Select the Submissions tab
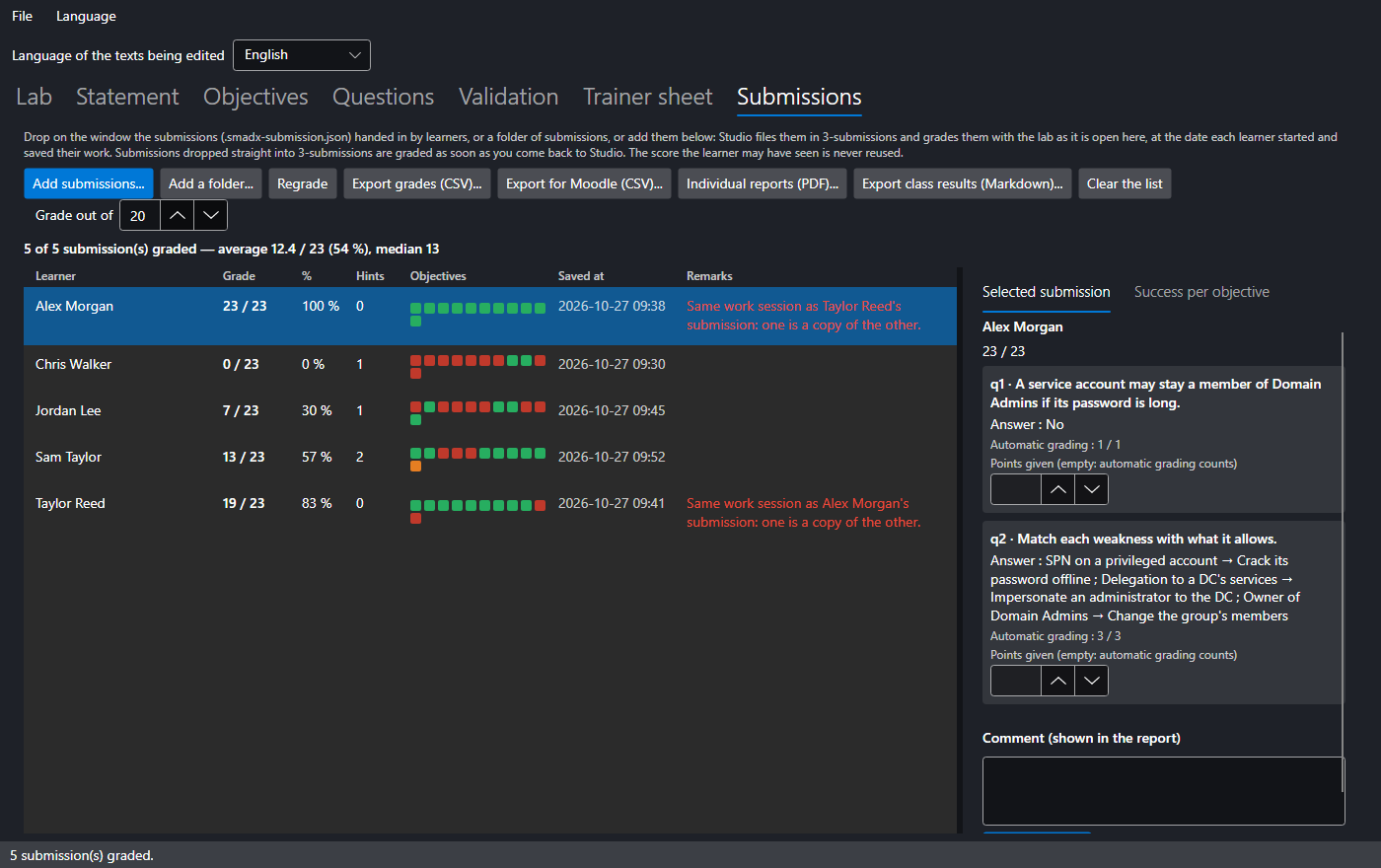The height and width of the screenshot is (868, 1381). tap(799, 97)
